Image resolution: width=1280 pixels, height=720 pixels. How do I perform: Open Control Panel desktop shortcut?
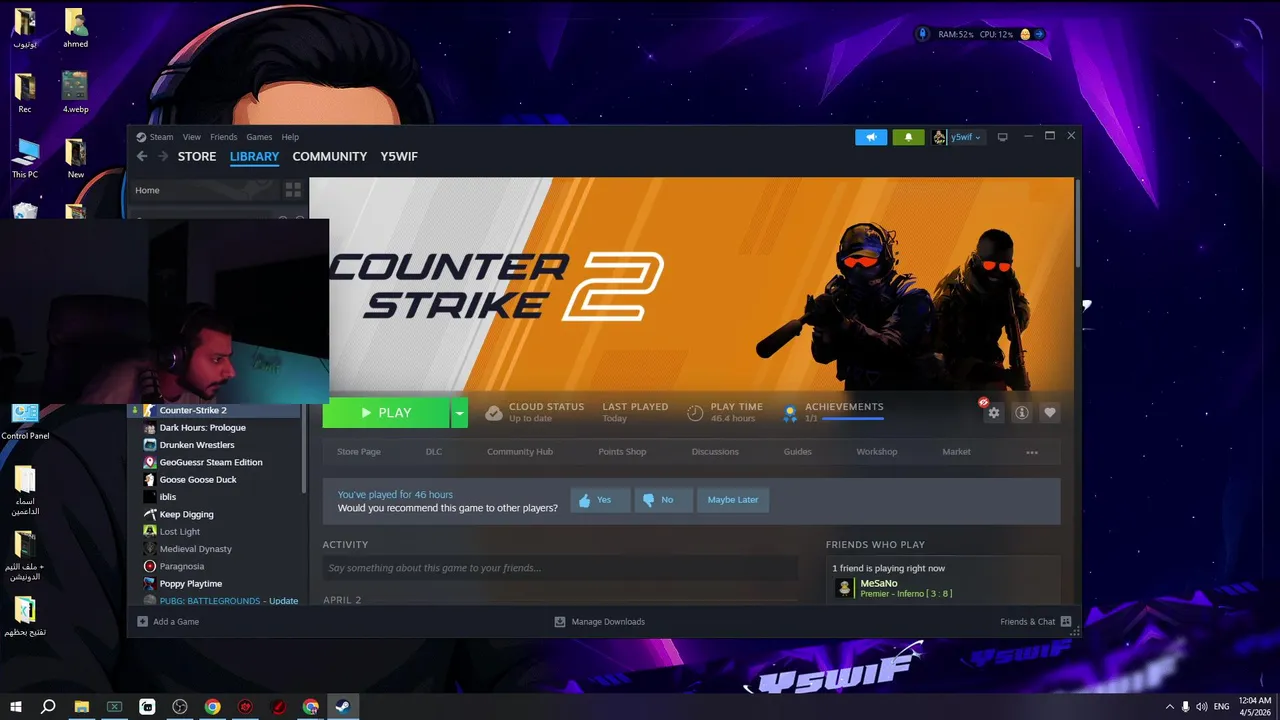(25, 420)
